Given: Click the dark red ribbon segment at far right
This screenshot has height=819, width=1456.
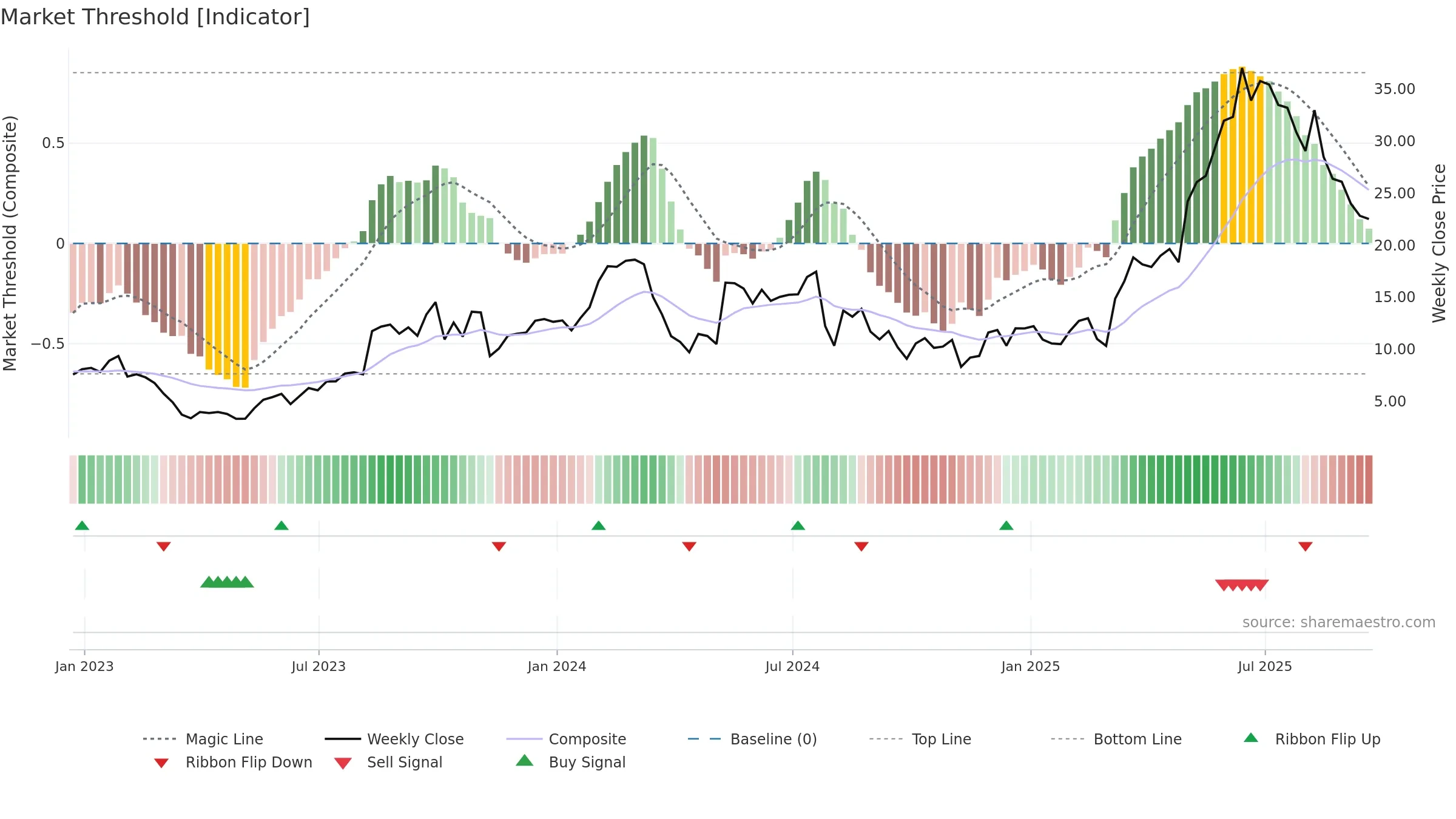Looking at the screenshot, I should 1369,479.
